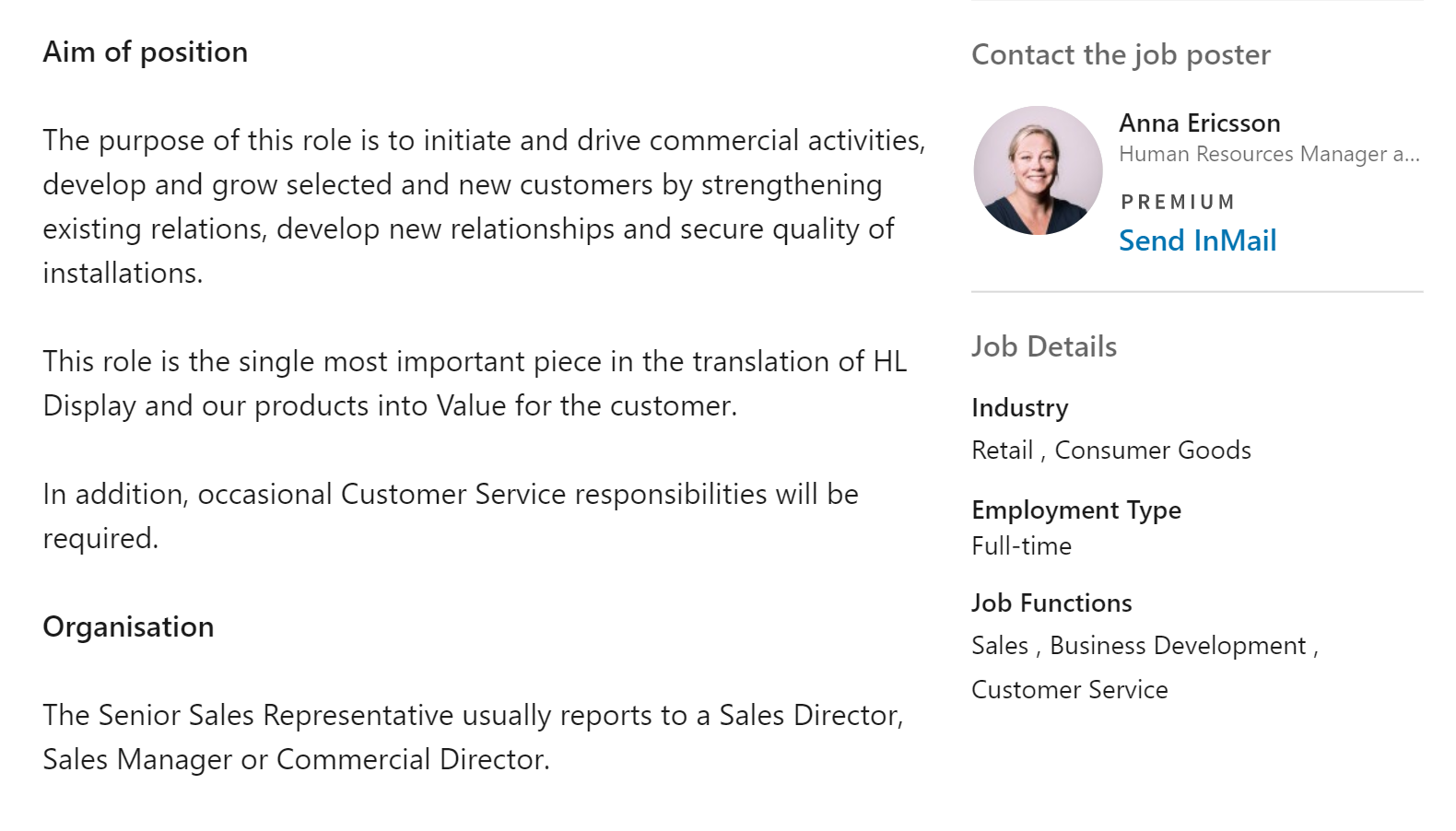The width and height of the screenshot is (1456, 831).
Task: Click the Anna Ericsson name
Action: tap(1199, 123)
